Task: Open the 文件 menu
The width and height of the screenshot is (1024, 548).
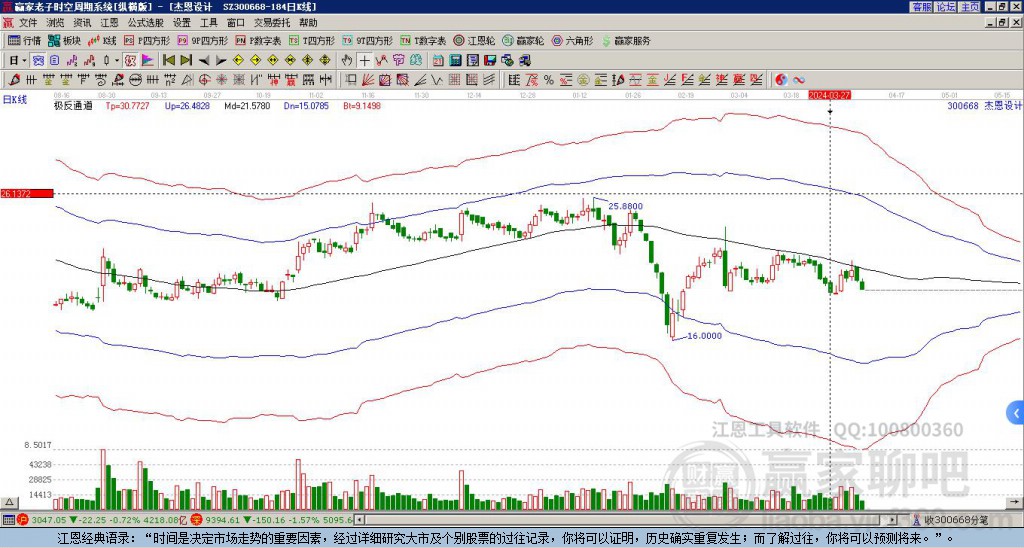Action: 28,23
